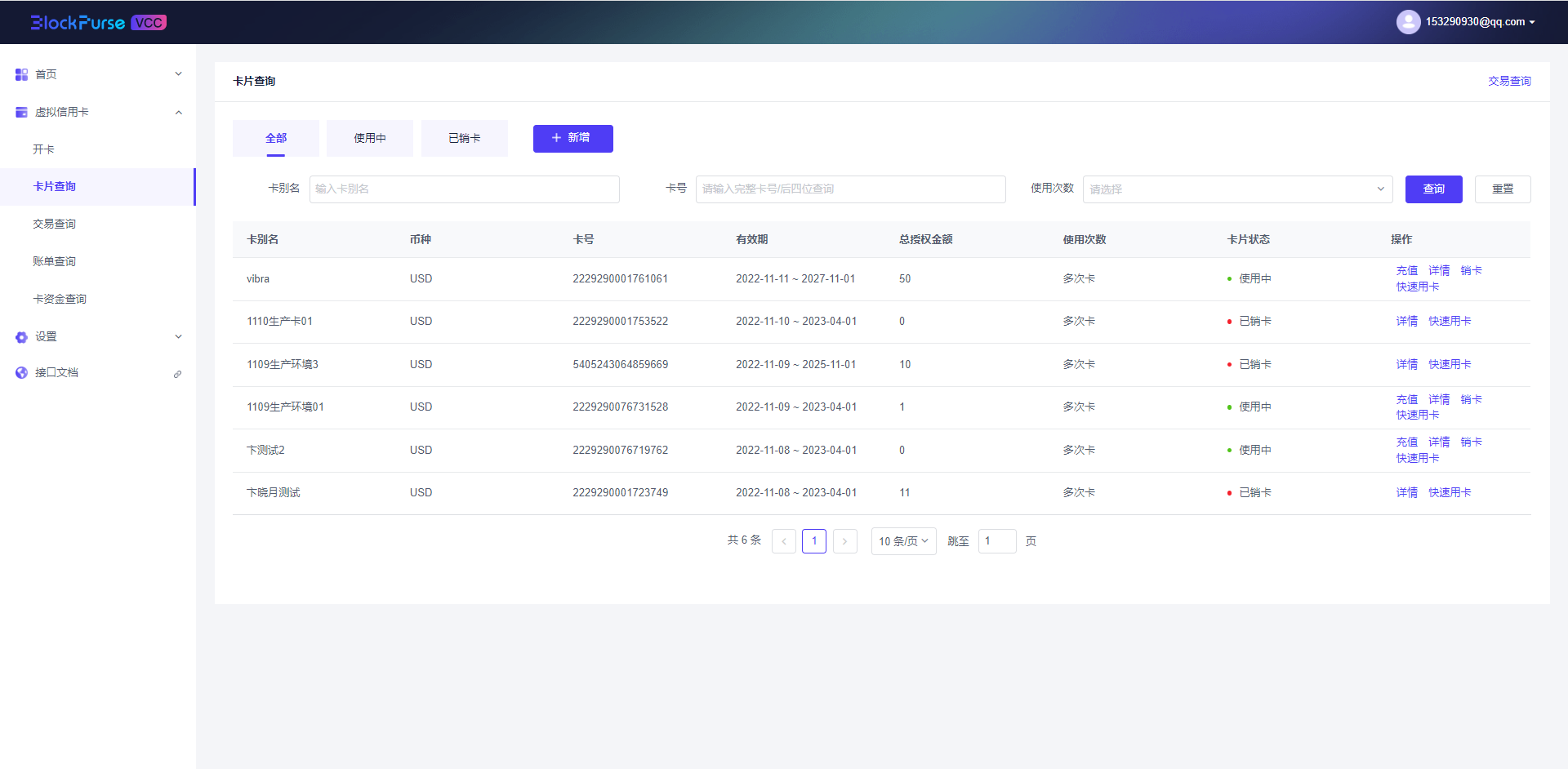
Task: Open 详情 for card 卞测试2
Action: 1439,442
